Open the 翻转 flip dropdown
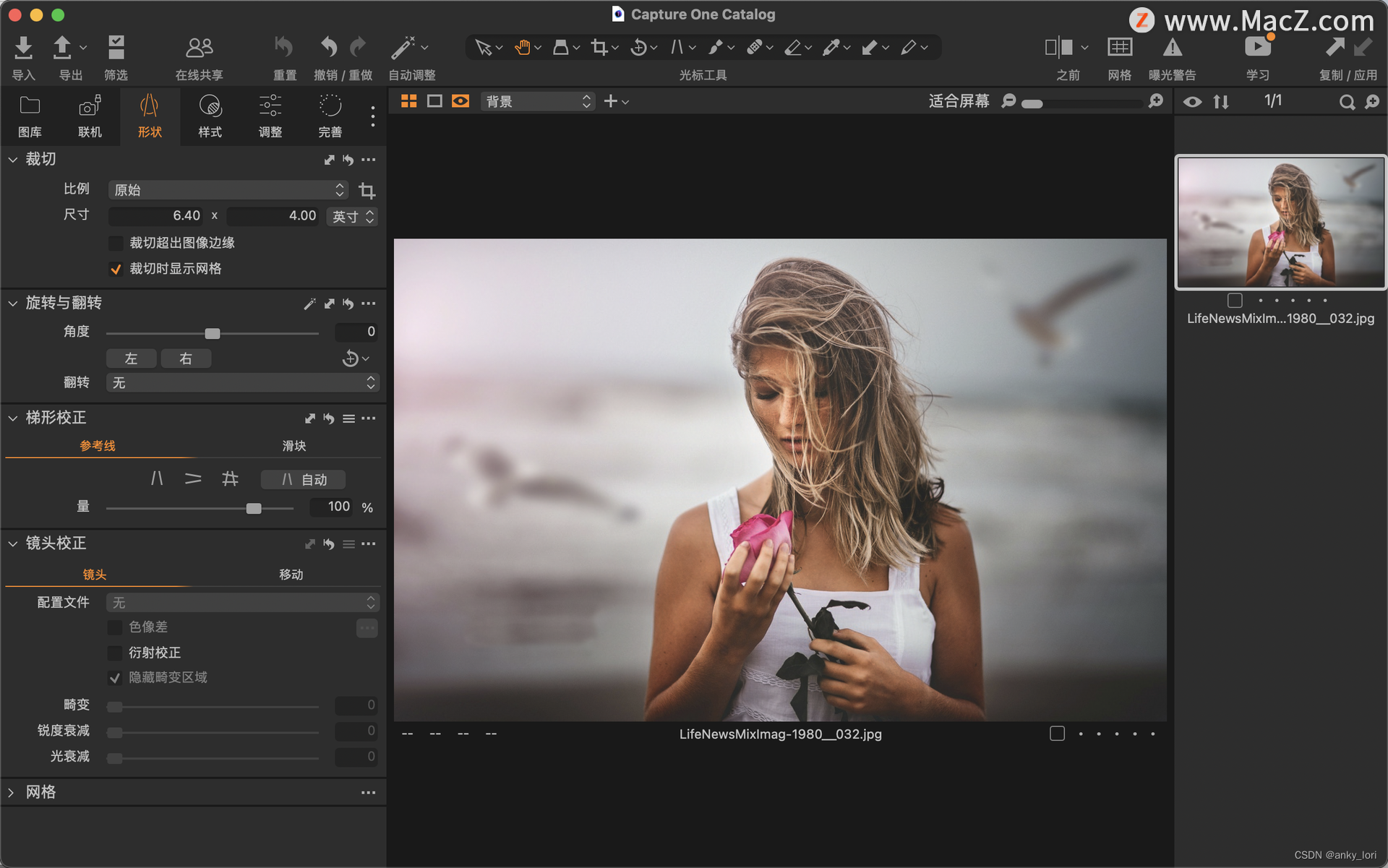 pyautogui.click(x=242, y=382)
